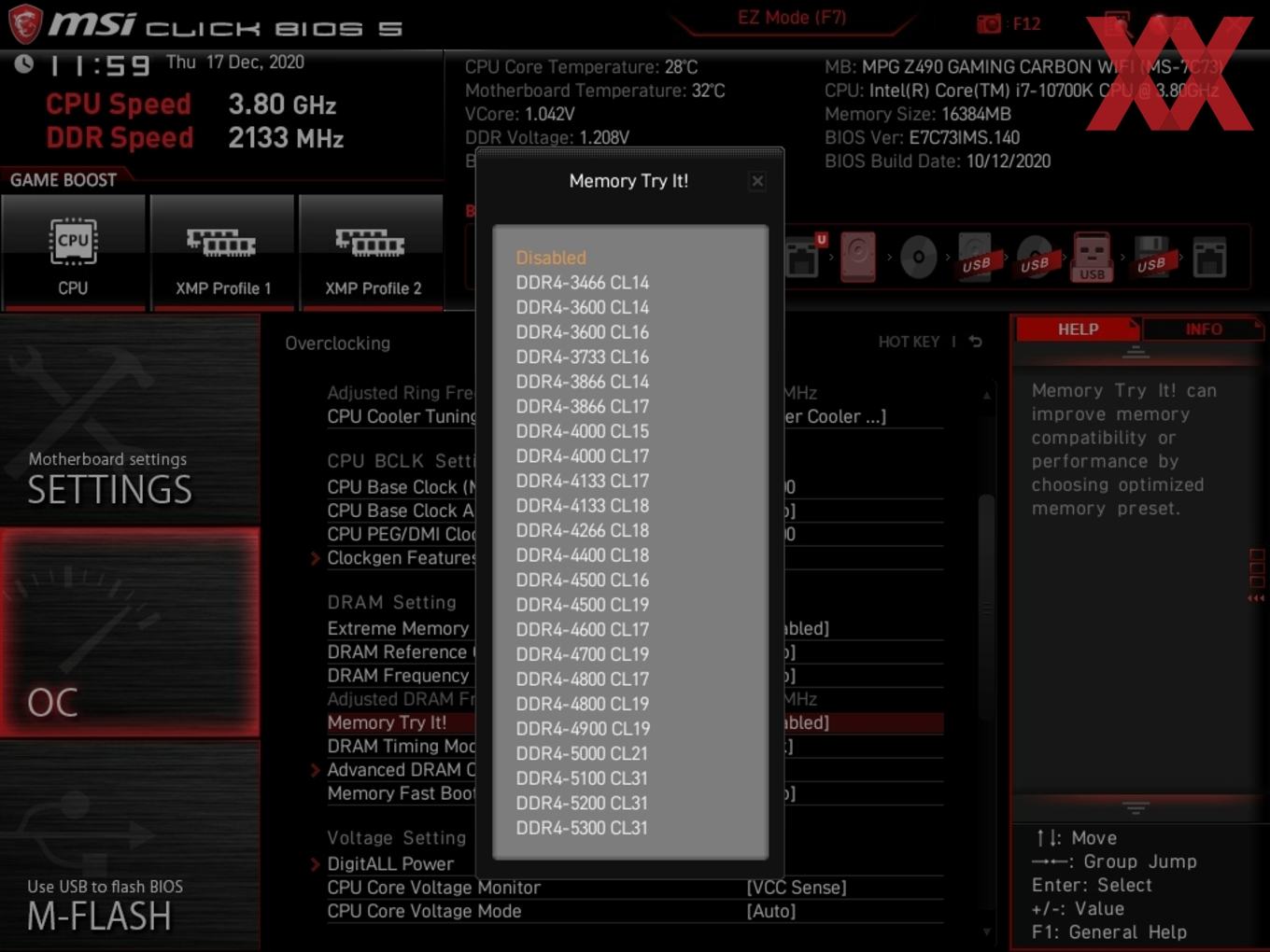Switch to the HELP tab

point(1078,329)
